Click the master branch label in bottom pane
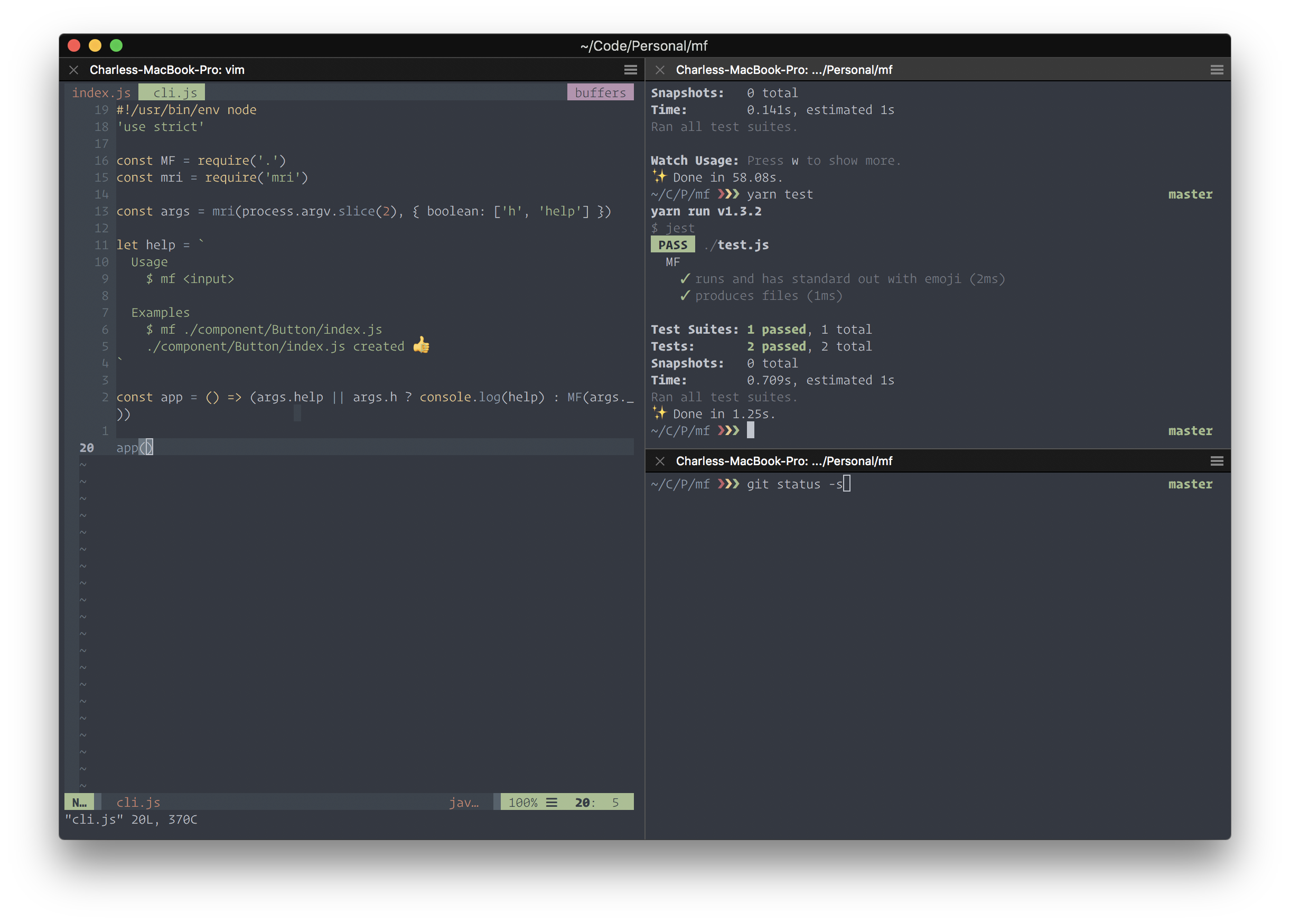 1190,485
